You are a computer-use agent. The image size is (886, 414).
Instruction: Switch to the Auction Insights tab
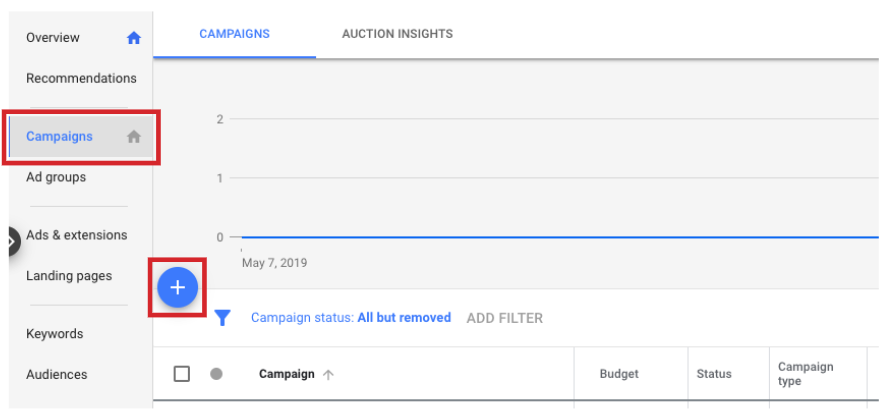coord(397,34)
